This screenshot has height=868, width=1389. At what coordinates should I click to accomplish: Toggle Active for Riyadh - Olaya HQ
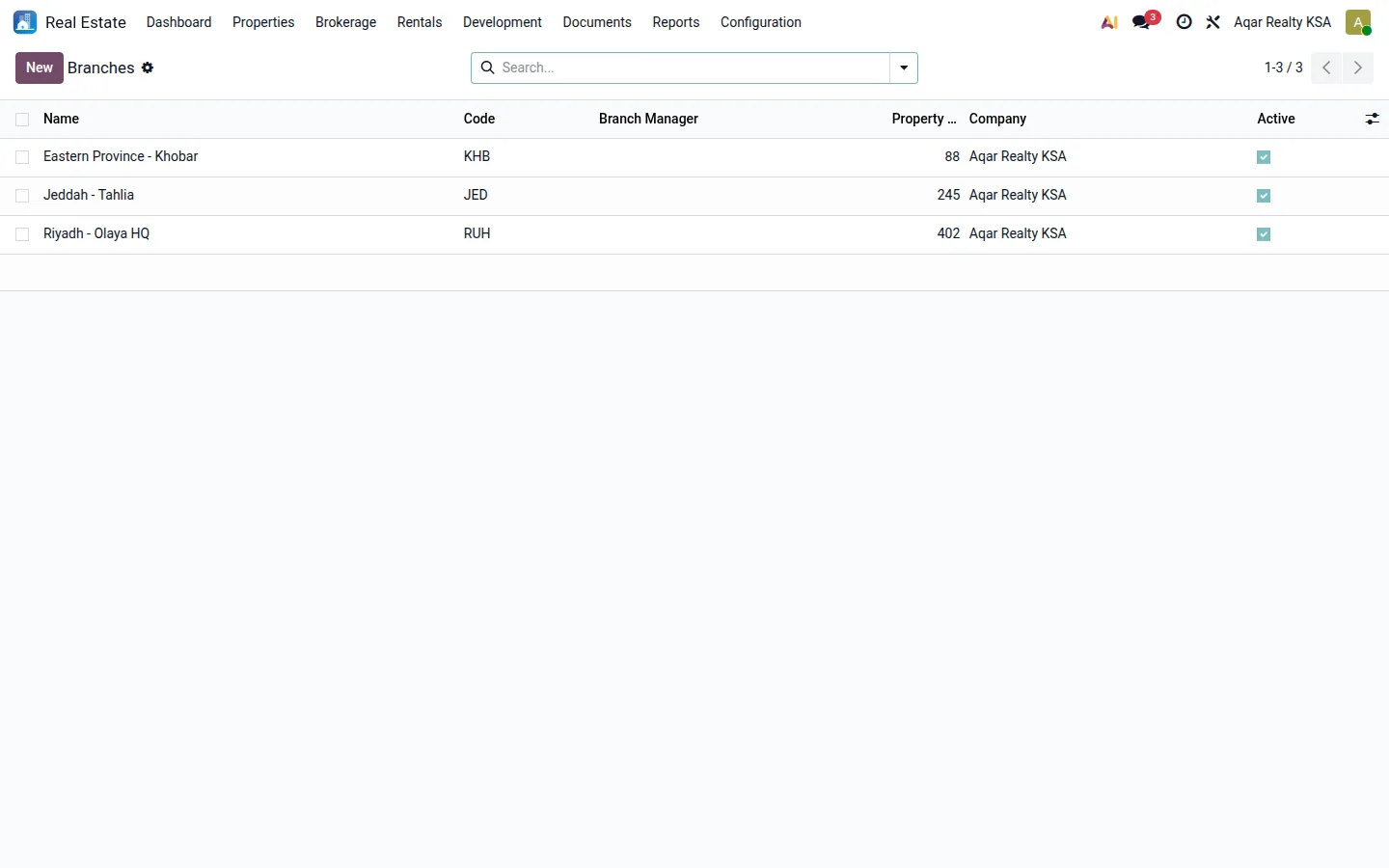coord(1264,234)
